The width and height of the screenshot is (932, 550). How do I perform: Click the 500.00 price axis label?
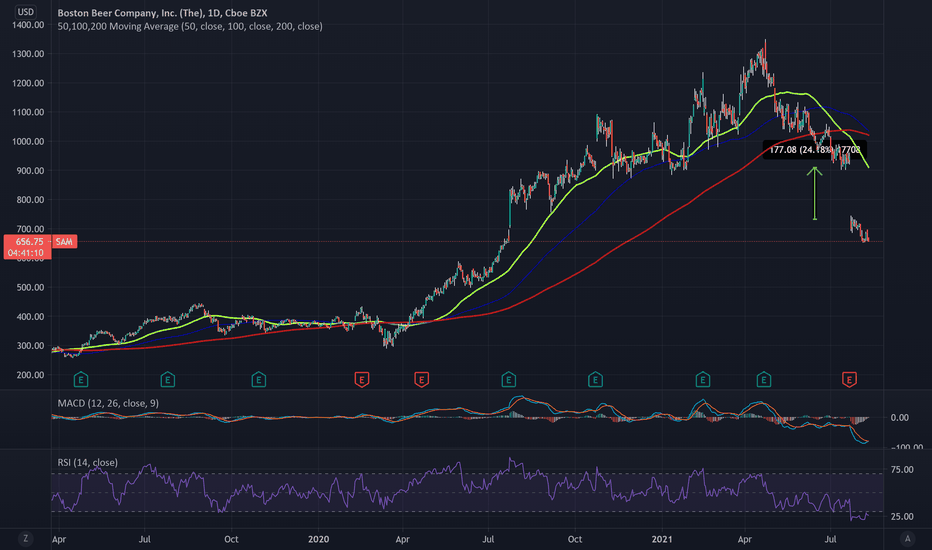30,287
